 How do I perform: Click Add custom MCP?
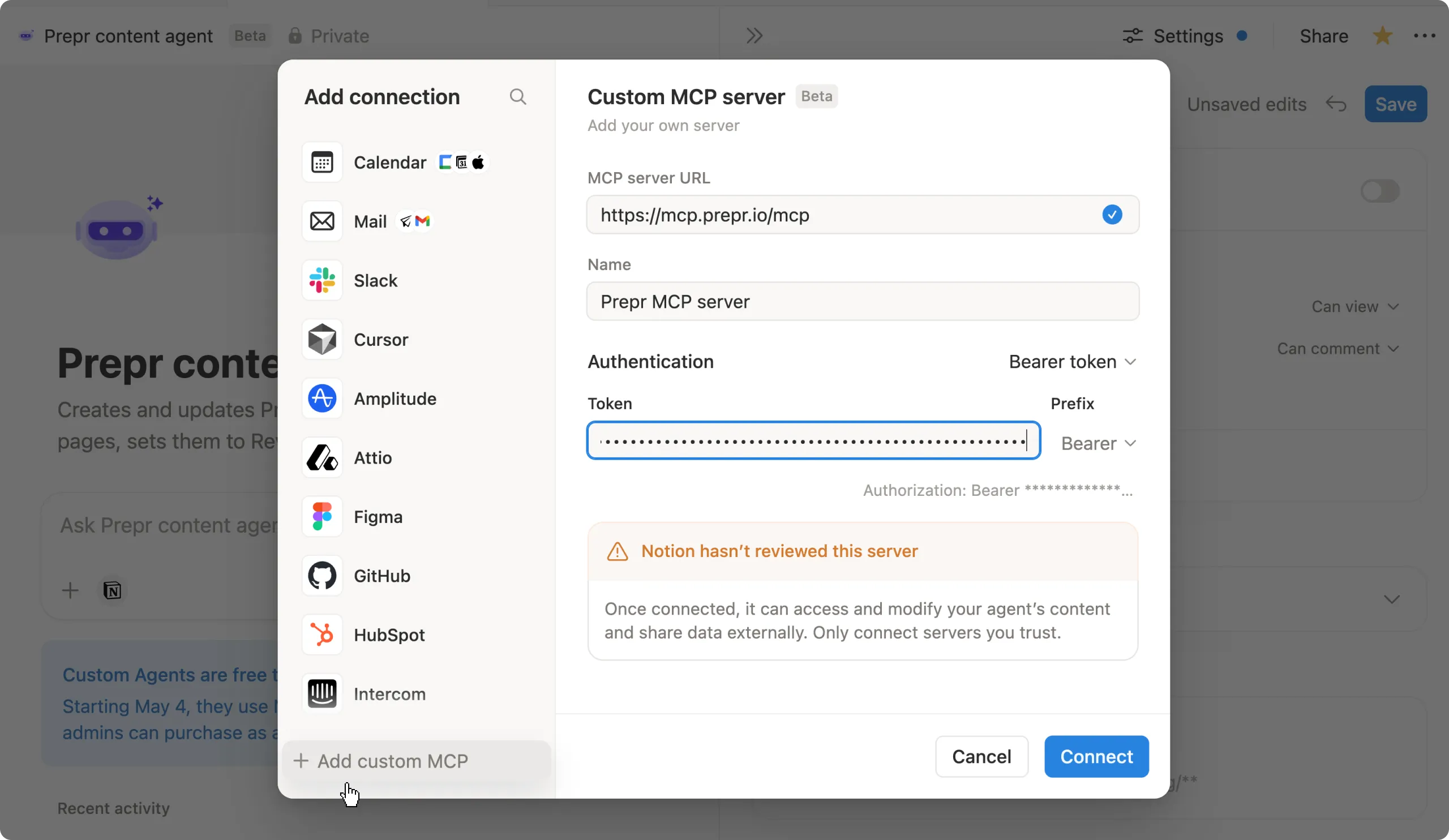pyautogui.click(x=392, y=760)
